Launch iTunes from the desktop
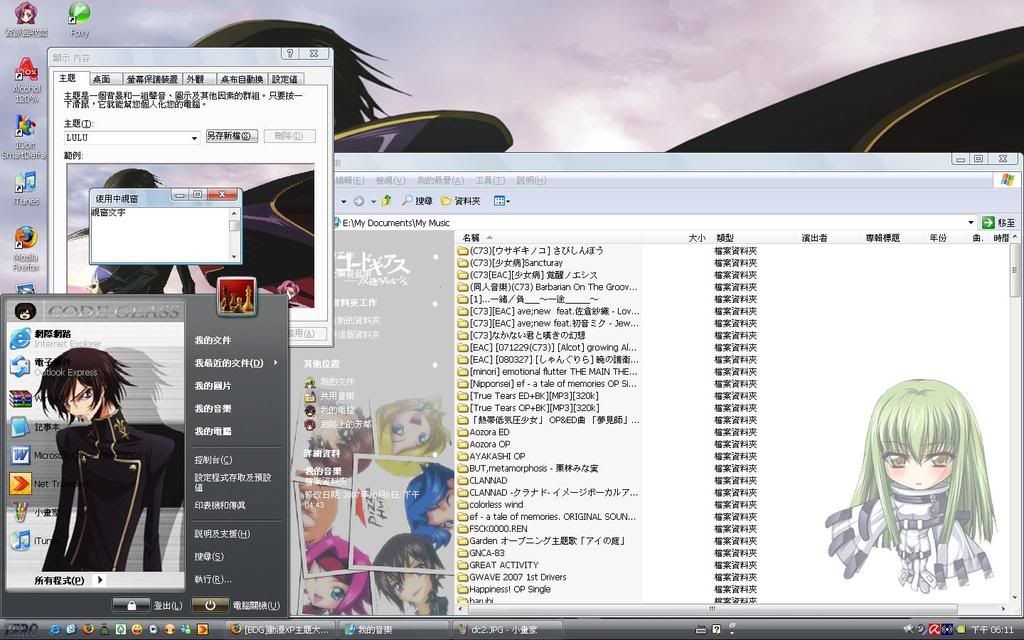Viewport: 1024px width, 640px height. coord(26,188)
